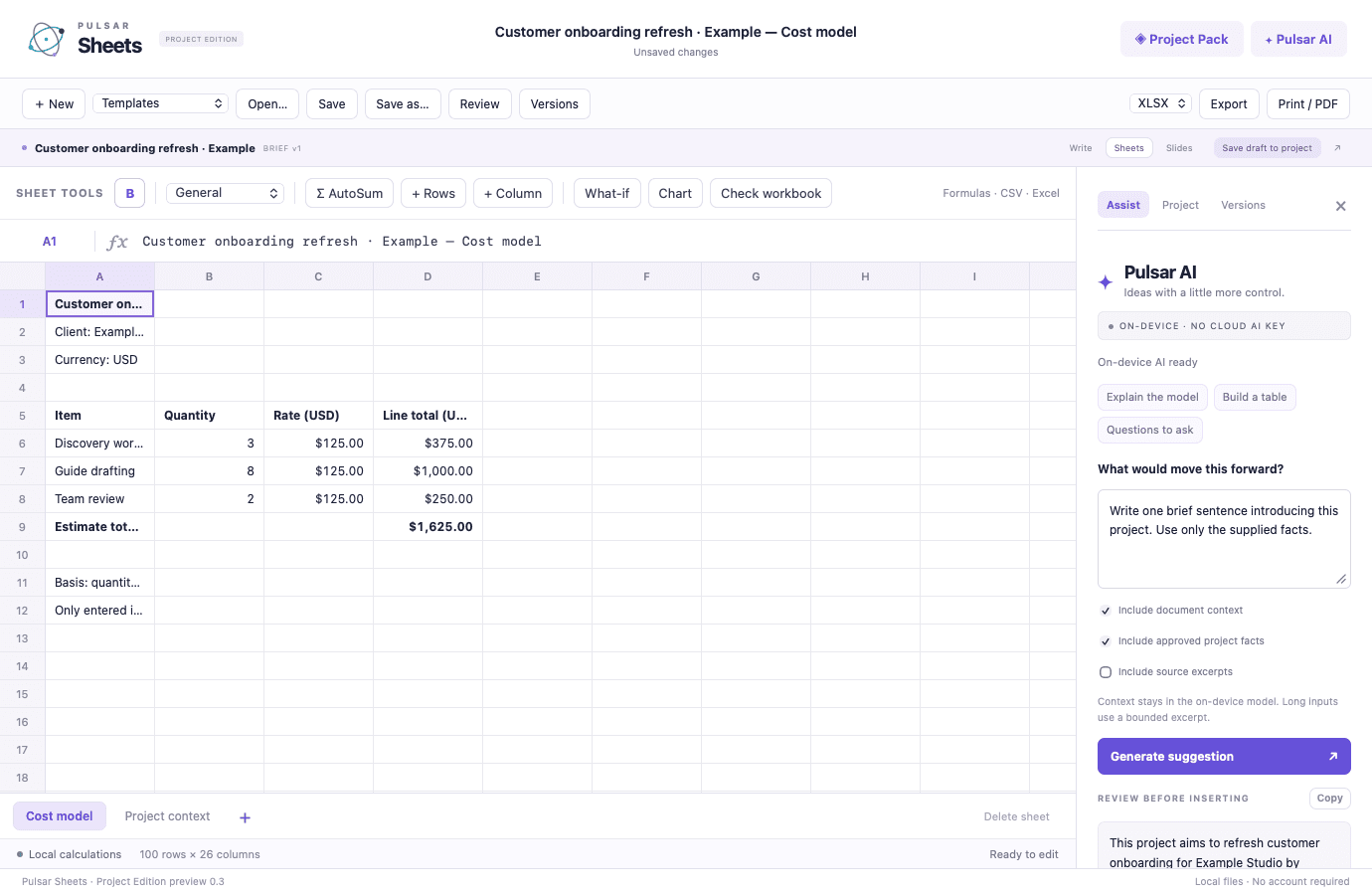Expand the General number format dropdown
1372x895 pixels.
click(x=226, y=193)
